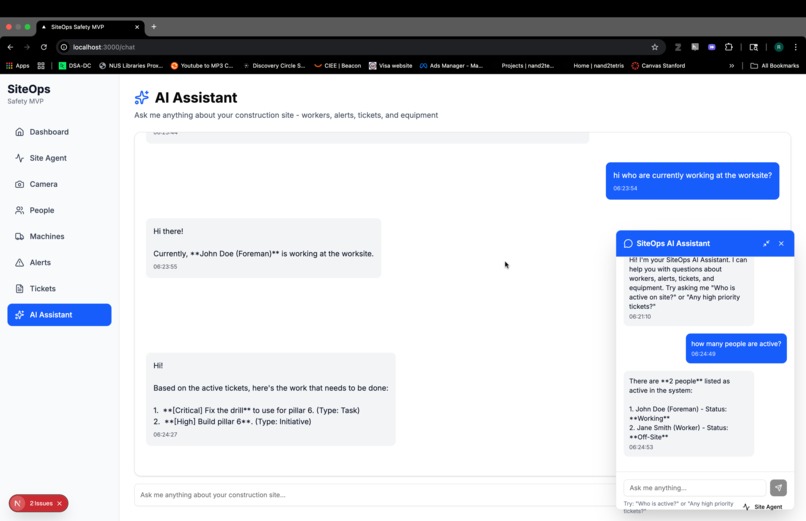Go back in the browser
The height and width of the screenshot is (521, 806).
pyautogui.click(x=10, y=47)
